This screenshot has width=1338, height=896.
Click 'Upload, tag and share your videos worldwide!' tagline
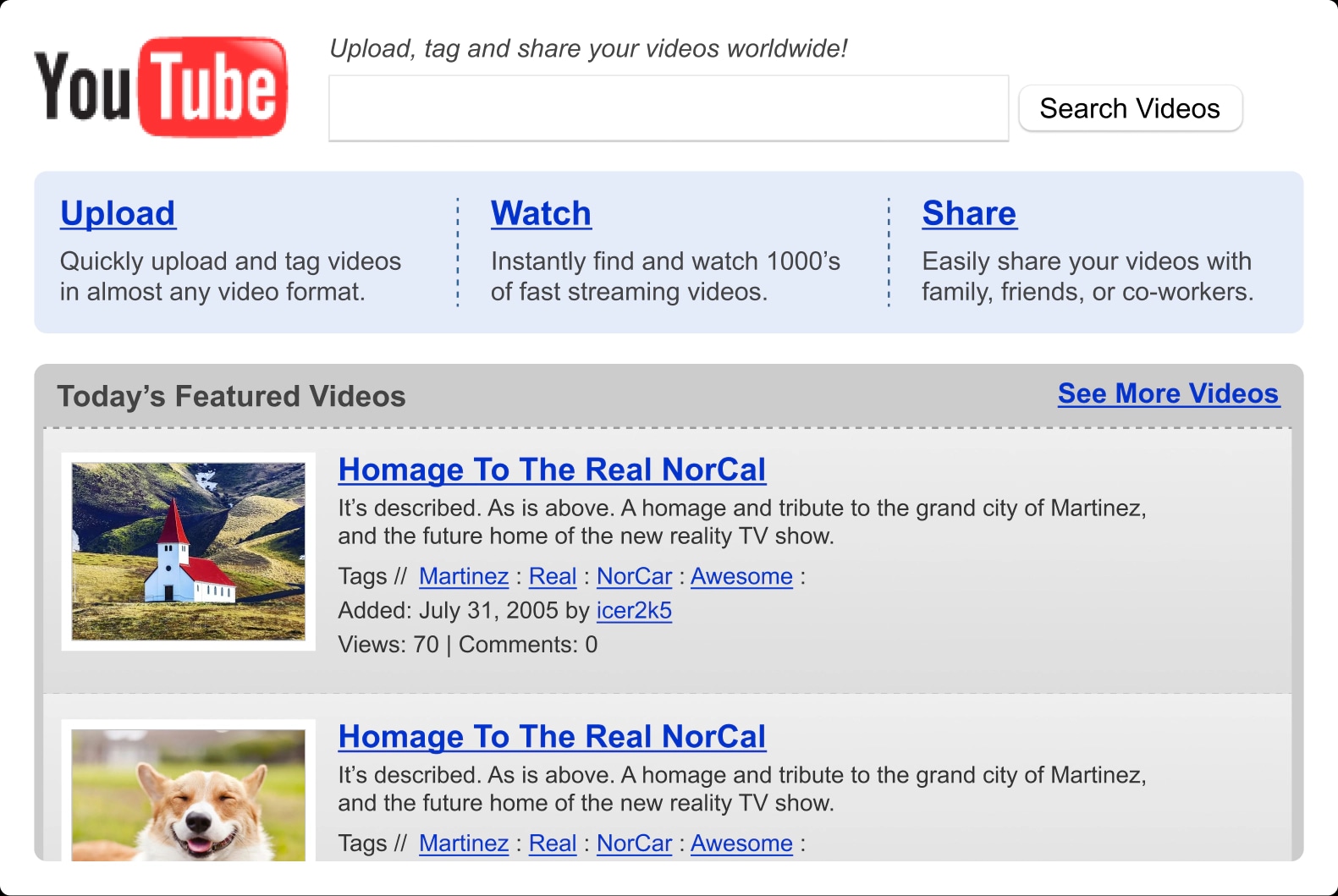point(588,49)
